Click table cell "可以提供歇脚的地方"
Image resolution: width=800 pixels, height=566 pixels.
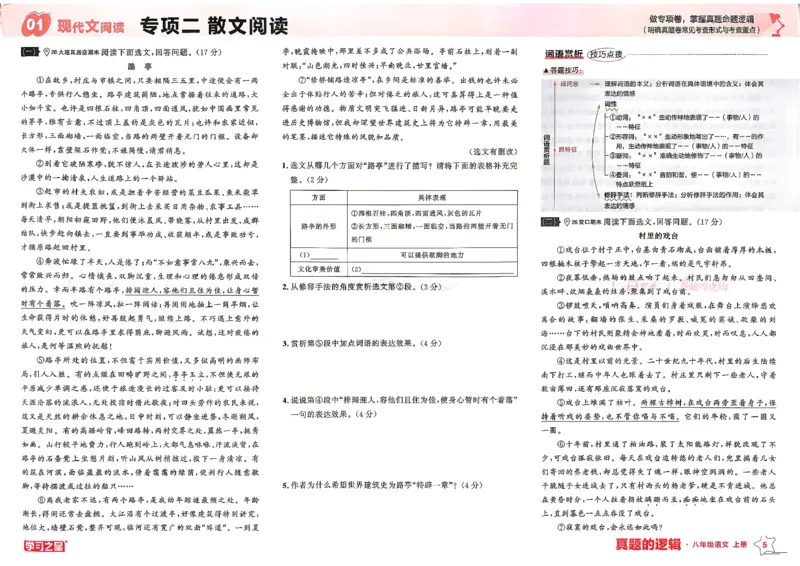[432, 255]
